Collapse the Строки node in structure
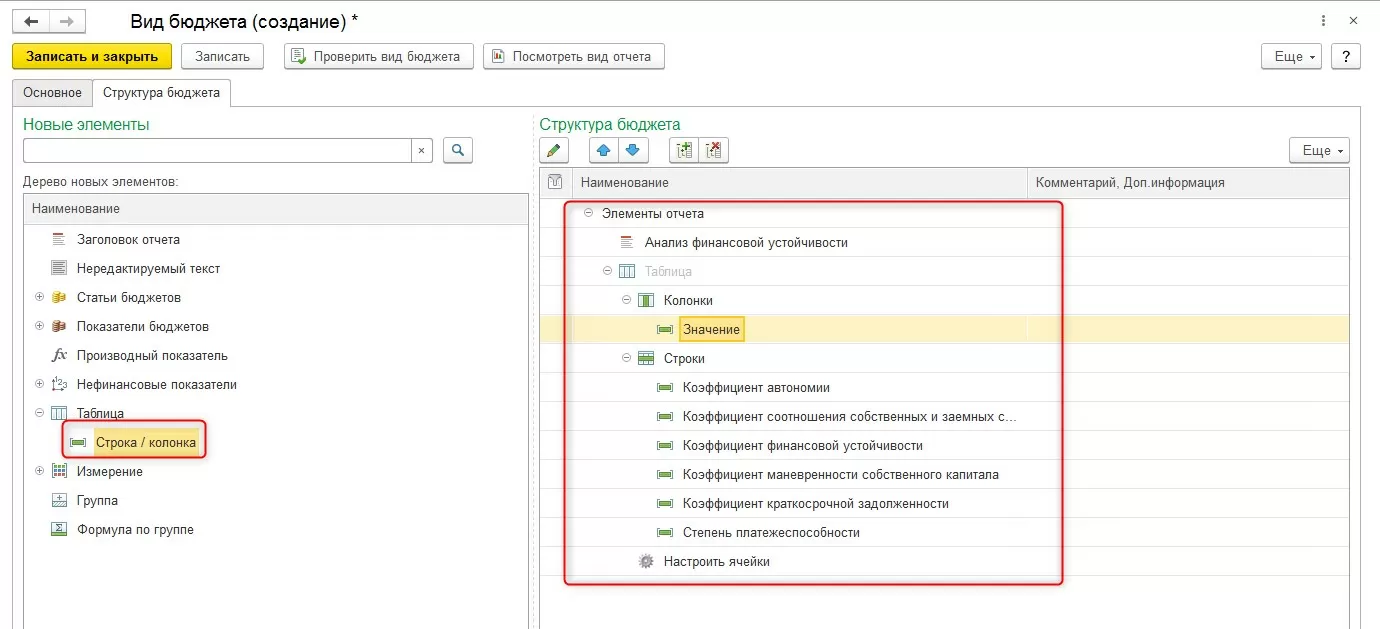This screenshot has height=629, width=1380. (x=626, y=358)
